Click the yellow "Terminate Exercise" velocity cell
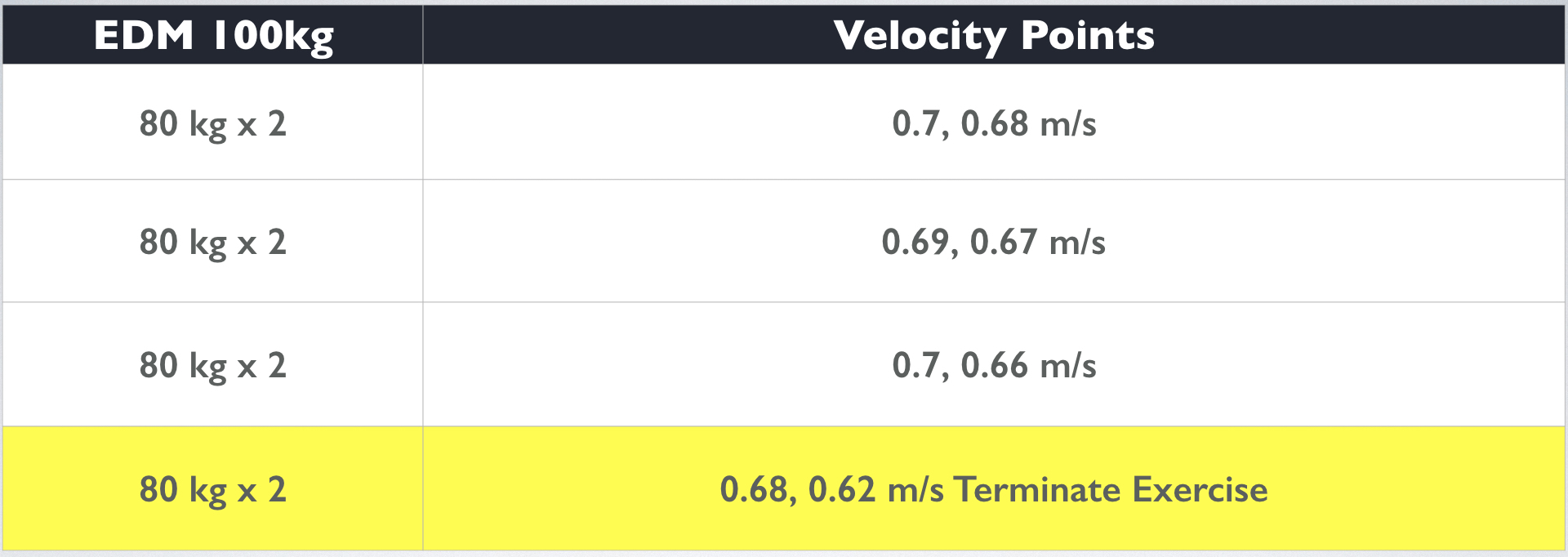 [x=994, y=488]
